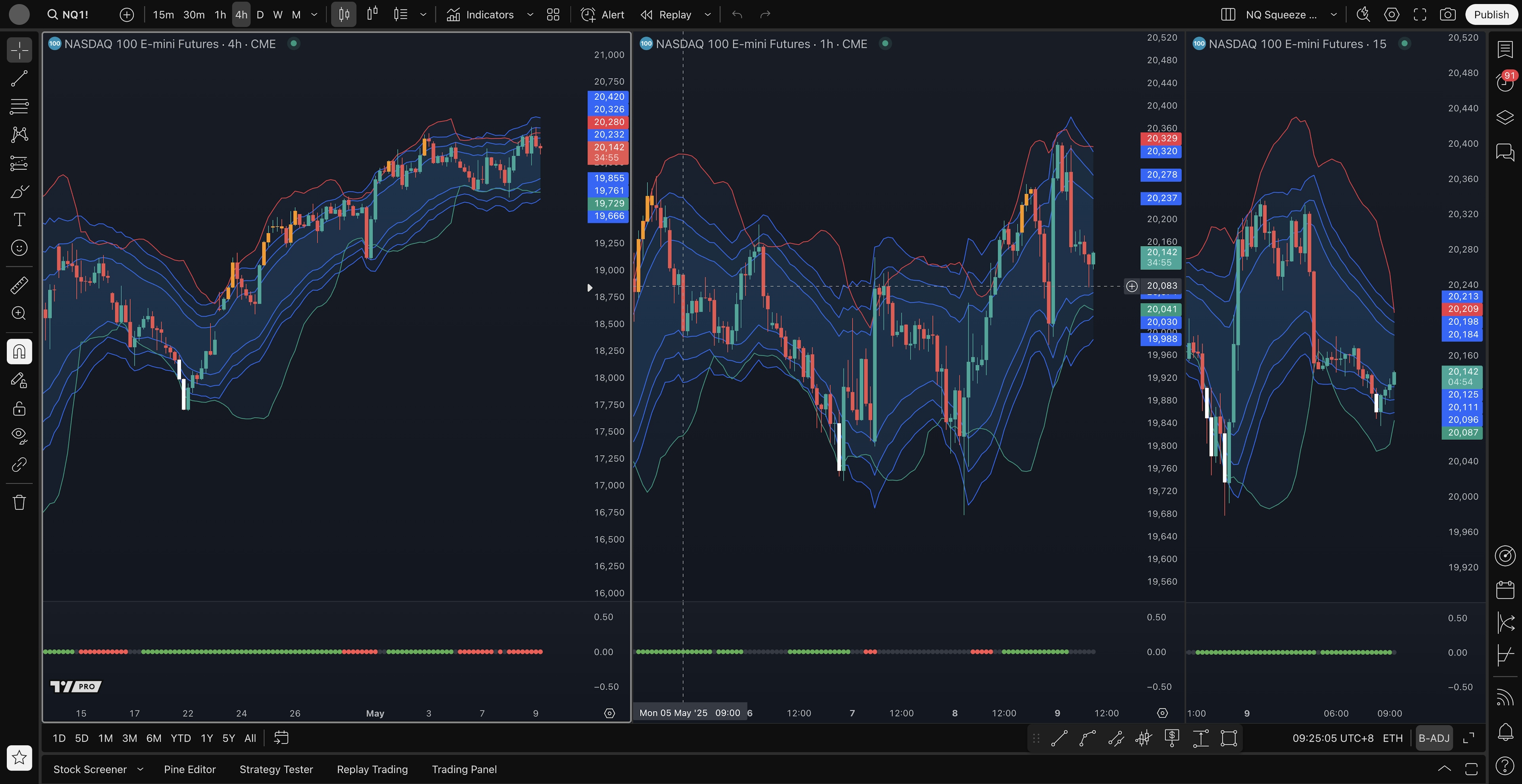
Task: Select the trend line drawing tool
Action: coord(19,78)
